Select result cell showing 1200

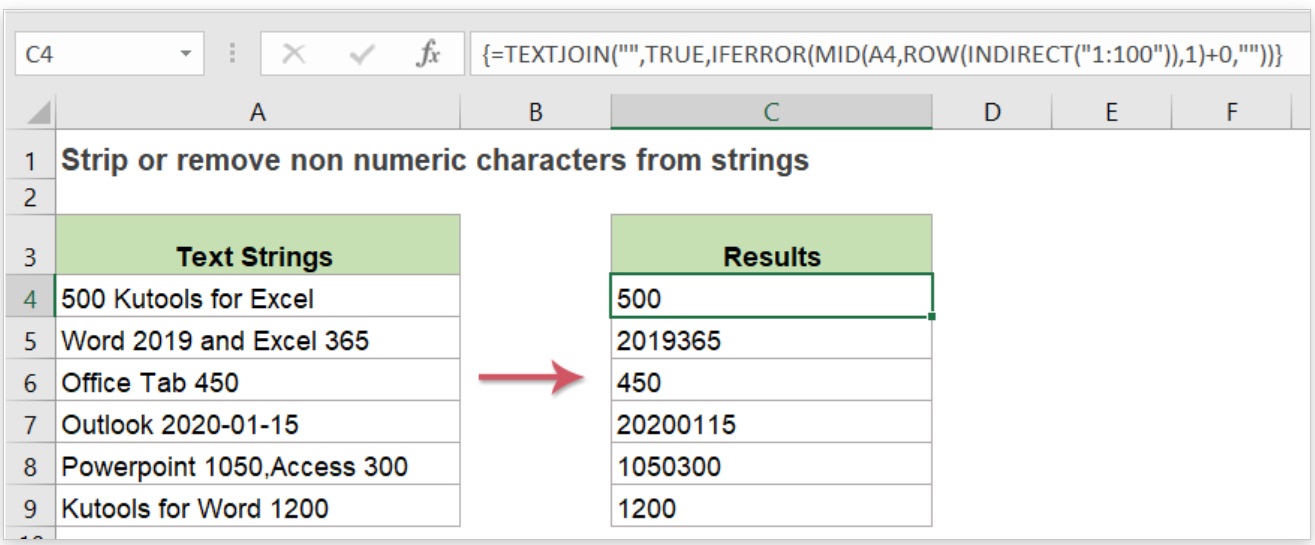coord(771,507)
